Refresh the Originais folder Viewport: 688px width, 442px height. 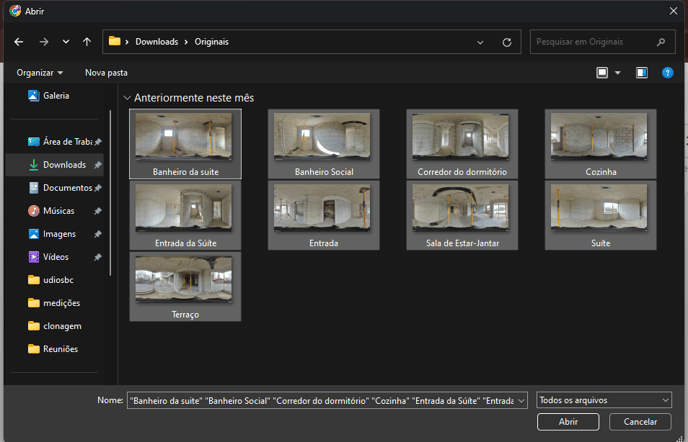click(x=507, y=42)
